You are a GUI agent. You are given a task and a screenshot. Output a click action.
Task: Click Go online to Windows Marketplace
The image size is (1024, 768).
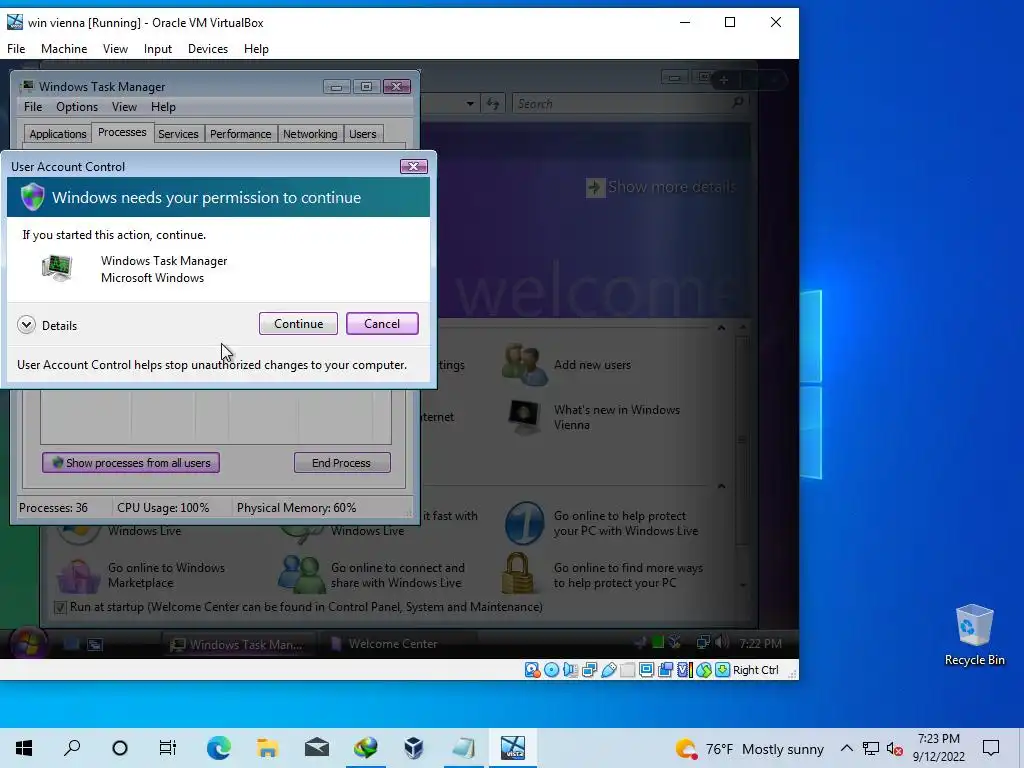point(166,575)
